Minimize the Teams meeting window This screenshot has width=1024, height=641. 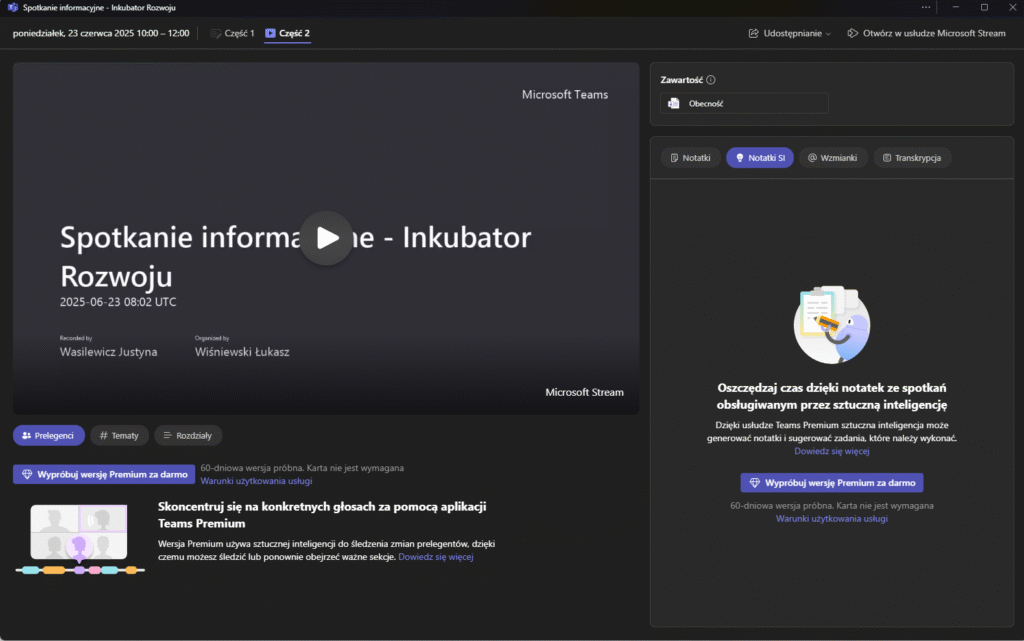click(955, 7)
